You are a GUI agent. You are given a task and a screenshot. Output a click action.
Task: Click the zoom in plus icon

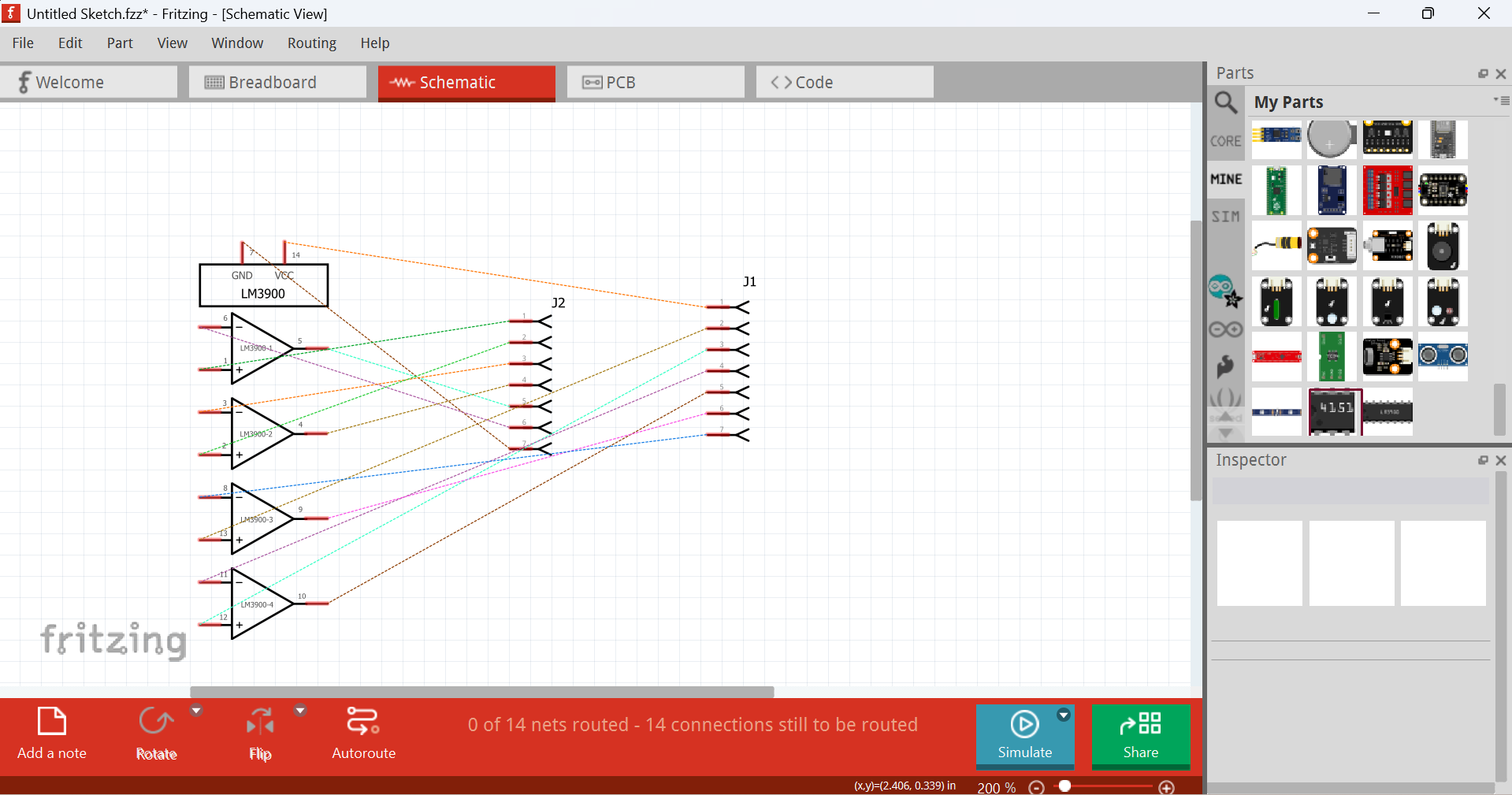(x=1167, y=787)
